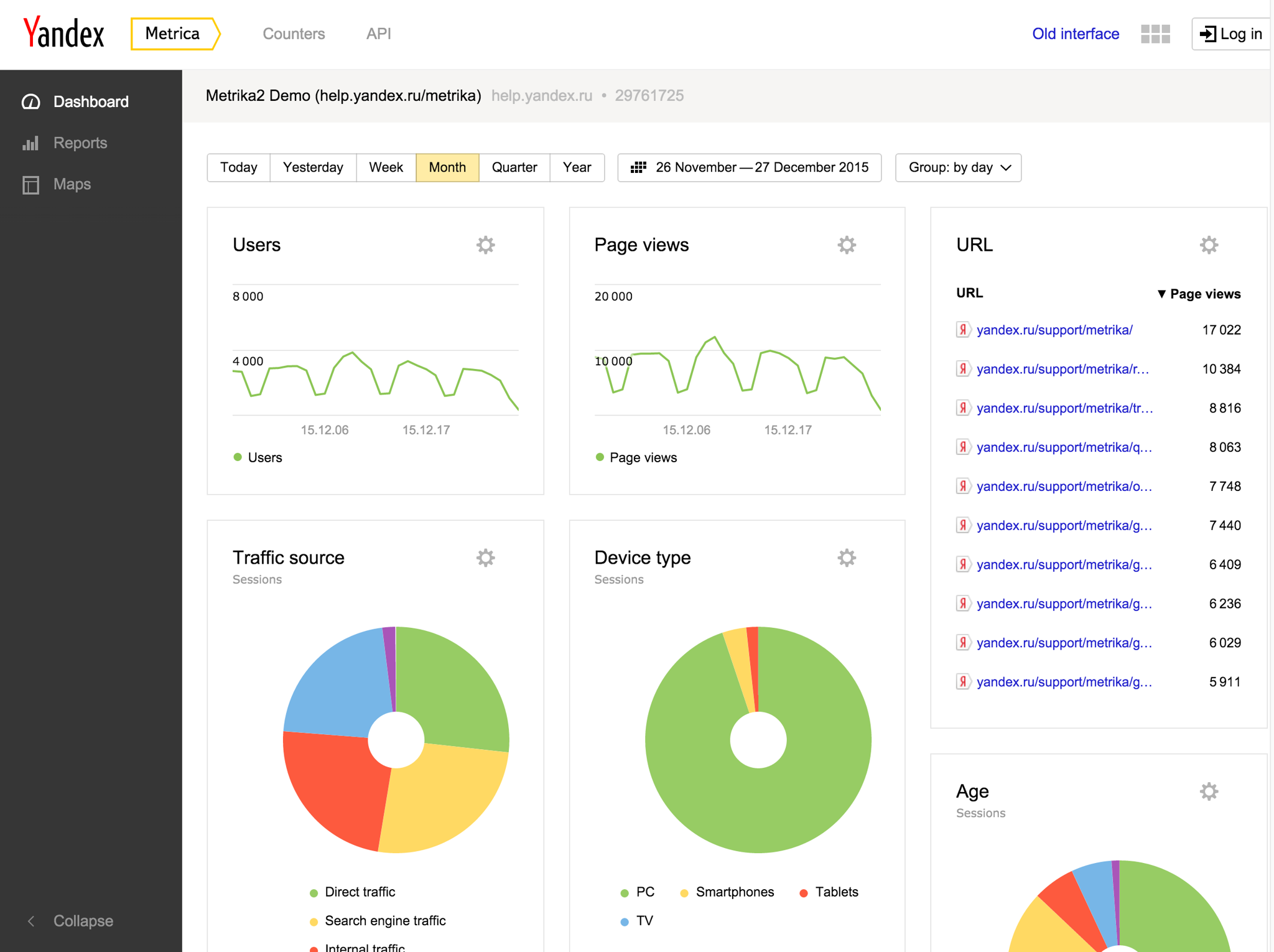Click favicon beside the 6 409 URL row
The height and width of the screenshot is (952, 1274).
point(963,564)
